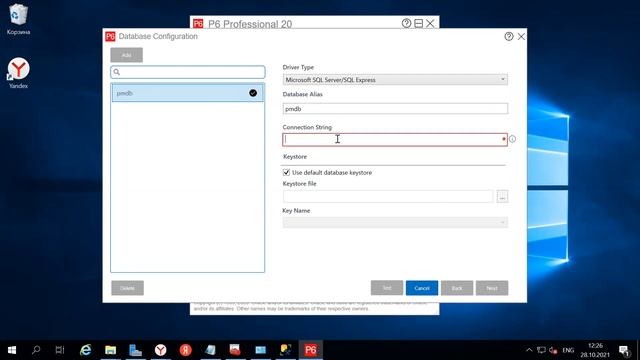The height and width of the screenshot is (360, 640).
Task: Click into the Database Alias field
Action: click(395, 109)
